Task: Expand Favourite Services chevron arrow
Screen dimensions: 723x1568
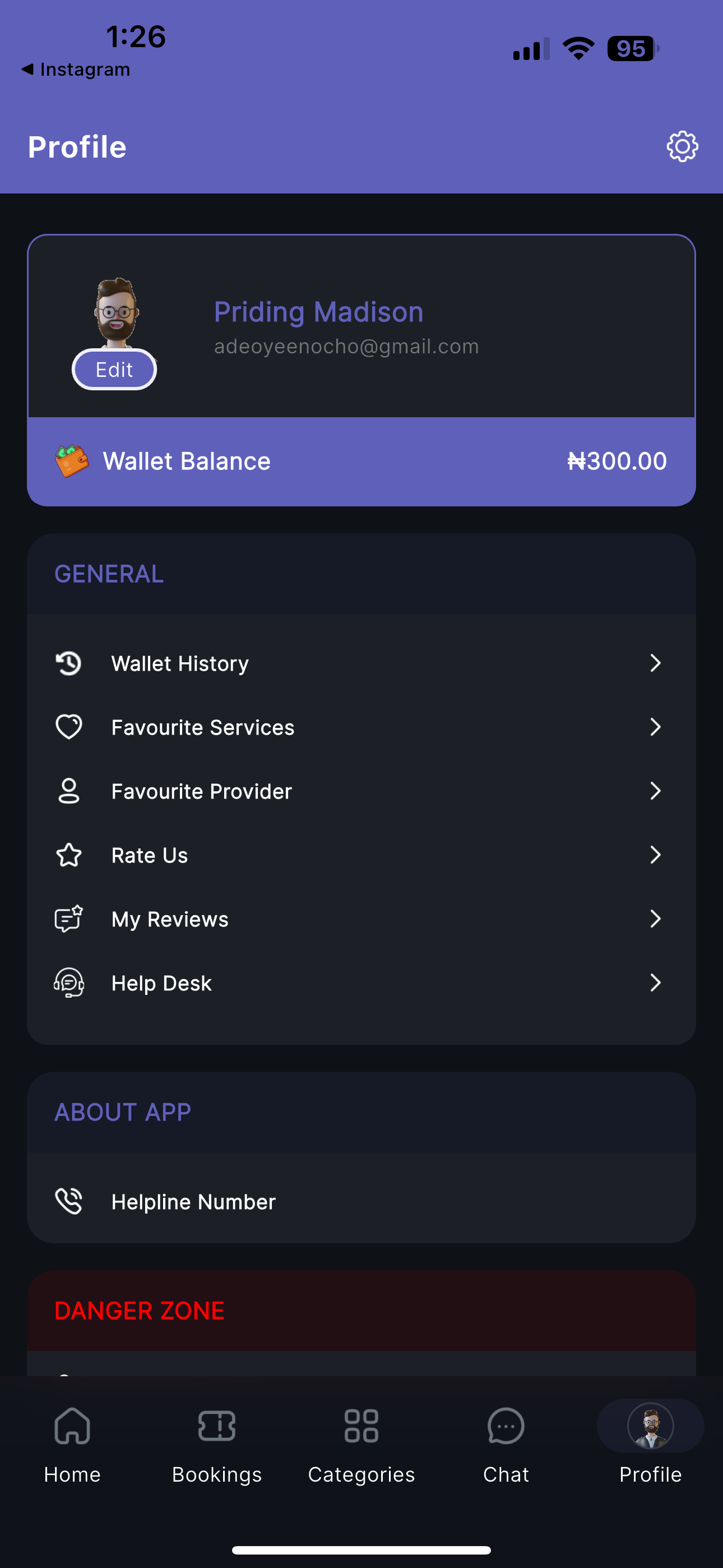Action: pyautogui.click(x=655, y=727)
